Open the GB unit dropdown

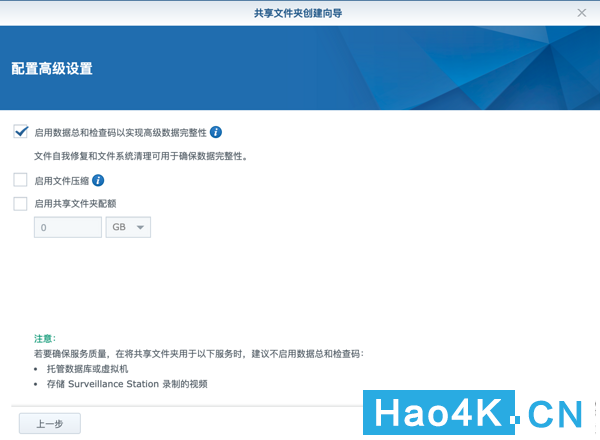[x=128, y=227]
